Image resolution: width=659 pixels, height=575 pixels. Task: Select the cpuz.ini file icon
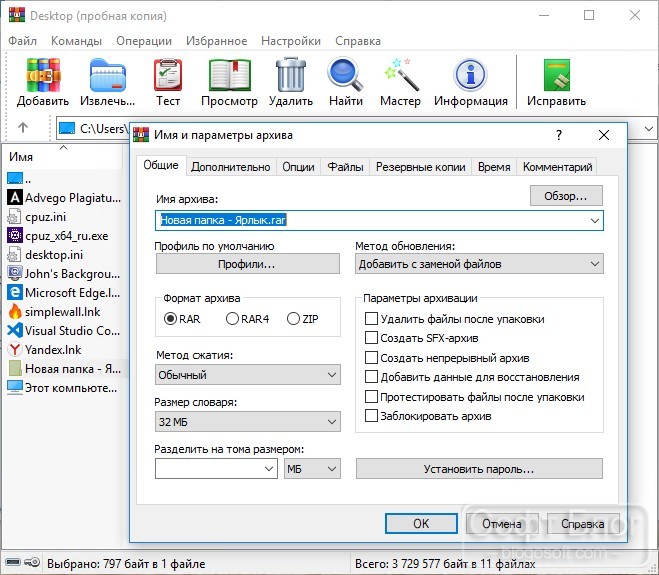pyautogui.click(x=14, y=216)
